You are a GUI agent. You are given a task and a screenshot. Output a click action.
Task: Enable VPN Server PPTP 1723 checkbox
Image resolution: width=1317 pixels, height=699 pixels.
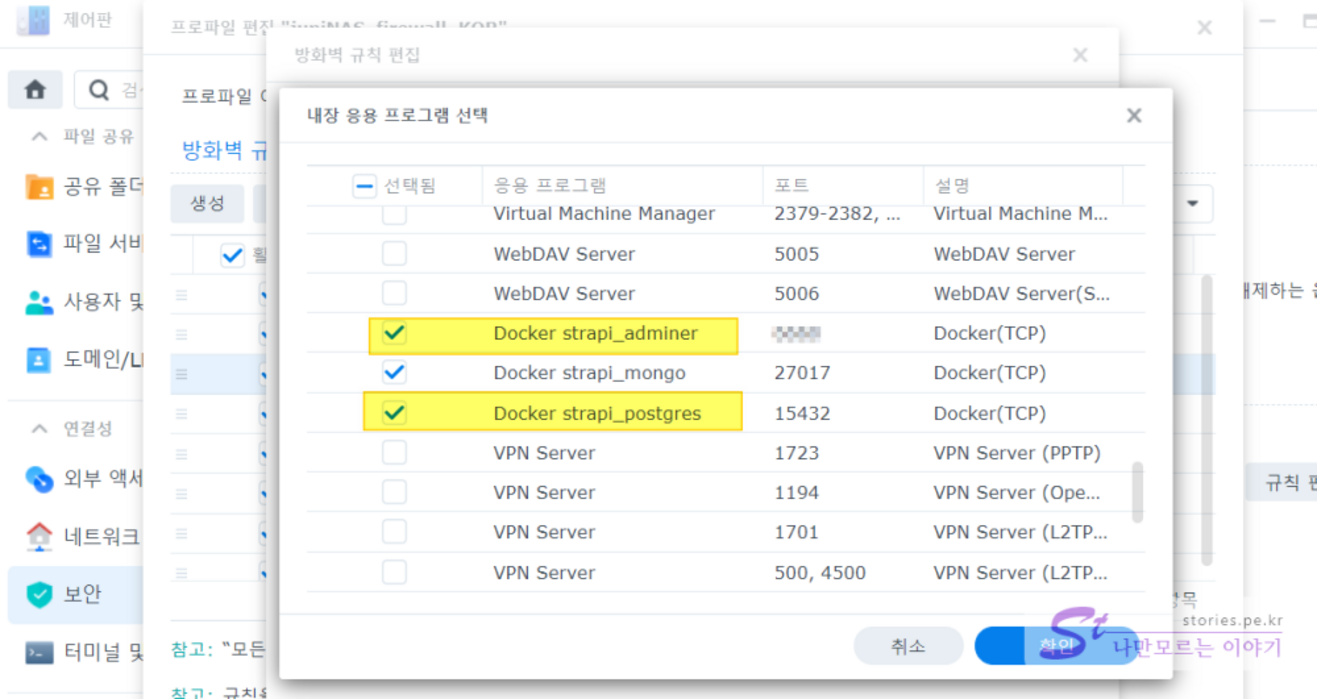(x=394, y=453)
